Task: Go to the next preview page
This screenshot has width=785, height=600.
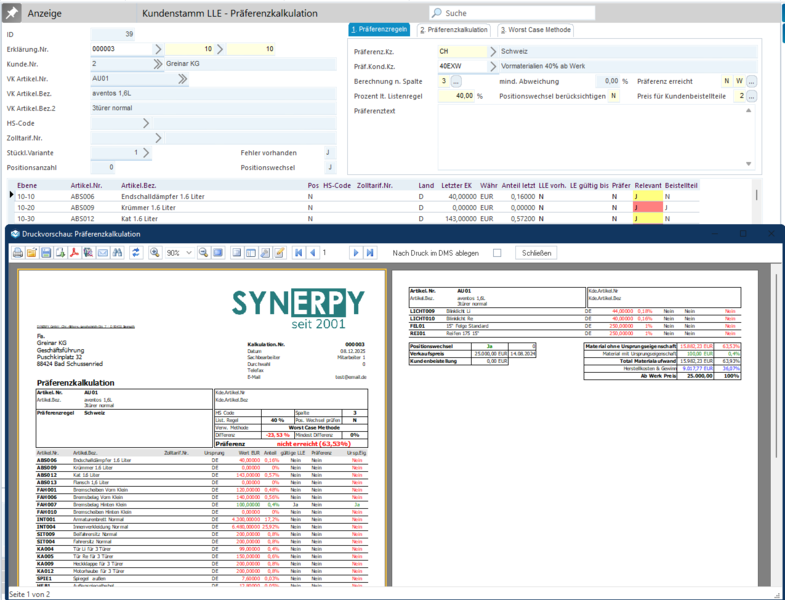Action: pos(356,253)
